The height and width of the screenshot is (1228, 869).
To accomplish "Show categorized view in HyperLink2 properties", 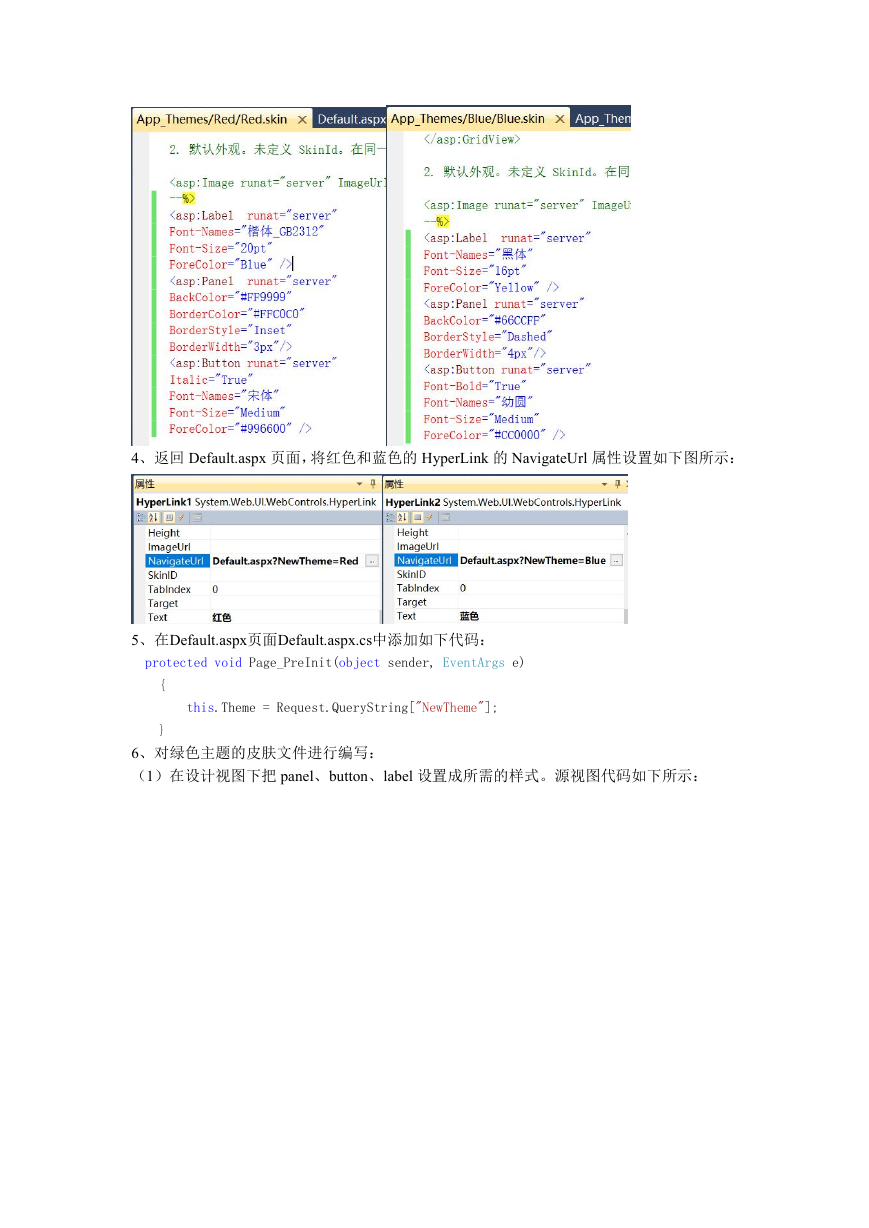I will [389, 517].
